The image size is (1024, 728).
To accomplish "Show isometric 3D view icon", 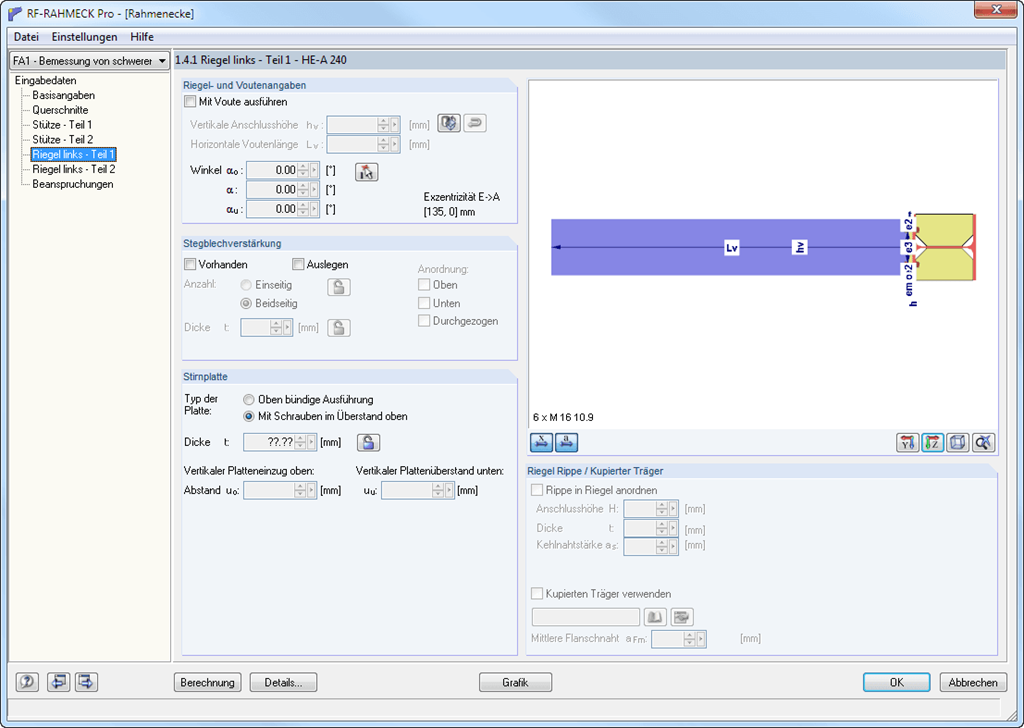I will (x=958, y=443).
